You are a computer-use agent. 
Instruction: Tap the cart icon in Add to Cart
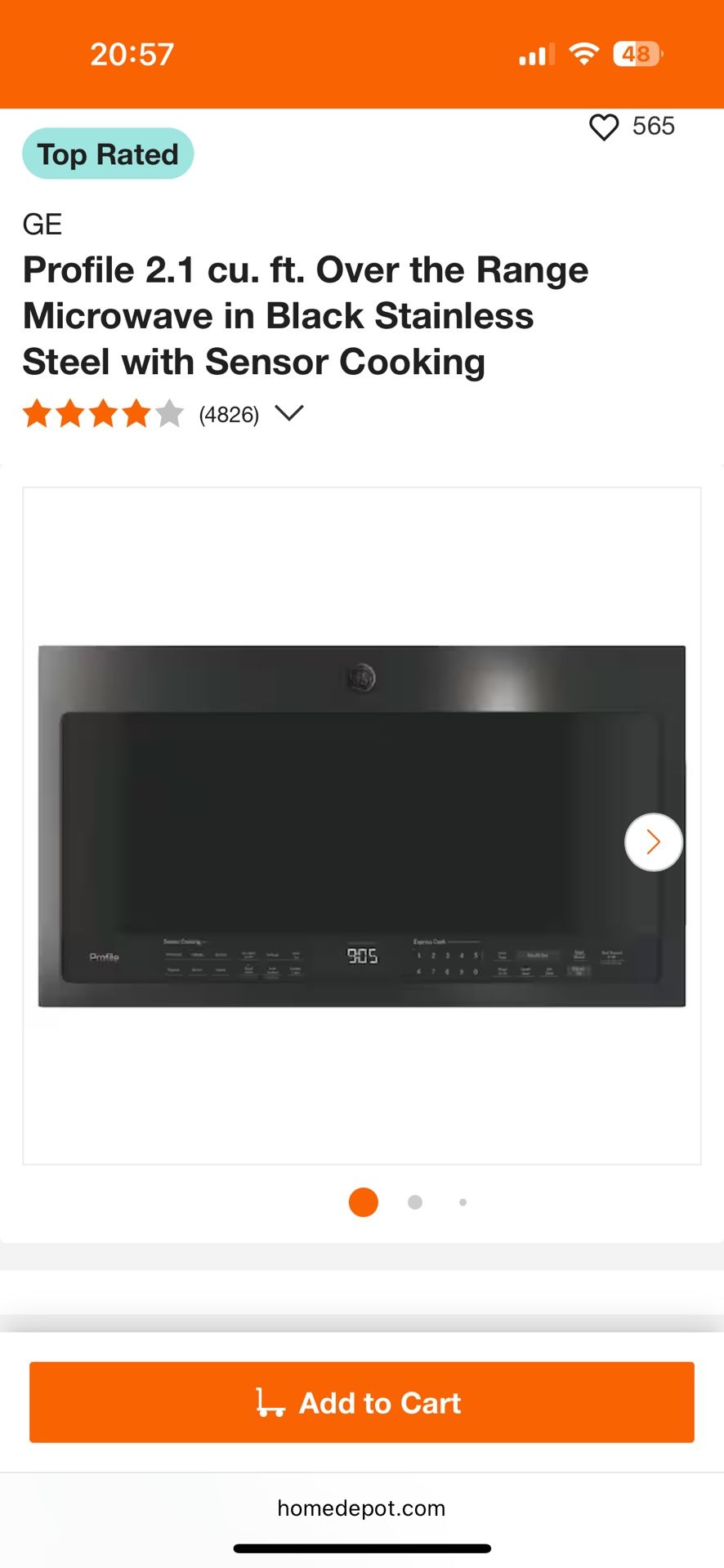pyautogui.click(x=270, y=1402)
